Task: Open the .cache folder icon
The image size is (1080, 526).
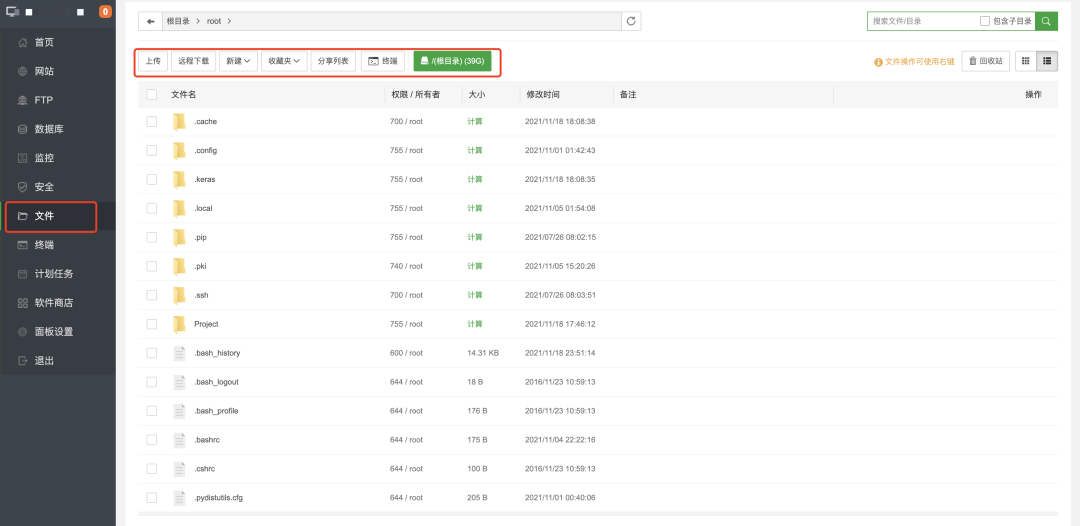Action: point(180,122)
